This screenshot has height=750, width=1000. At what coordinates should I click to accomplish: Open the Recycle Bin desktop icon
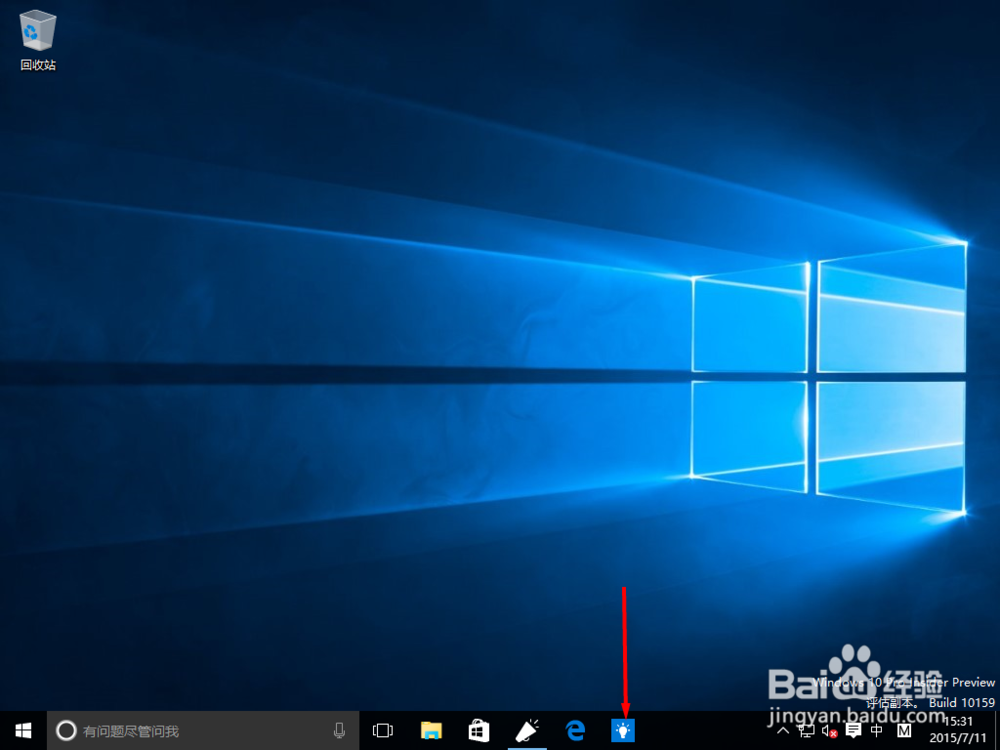coord(38,41)
